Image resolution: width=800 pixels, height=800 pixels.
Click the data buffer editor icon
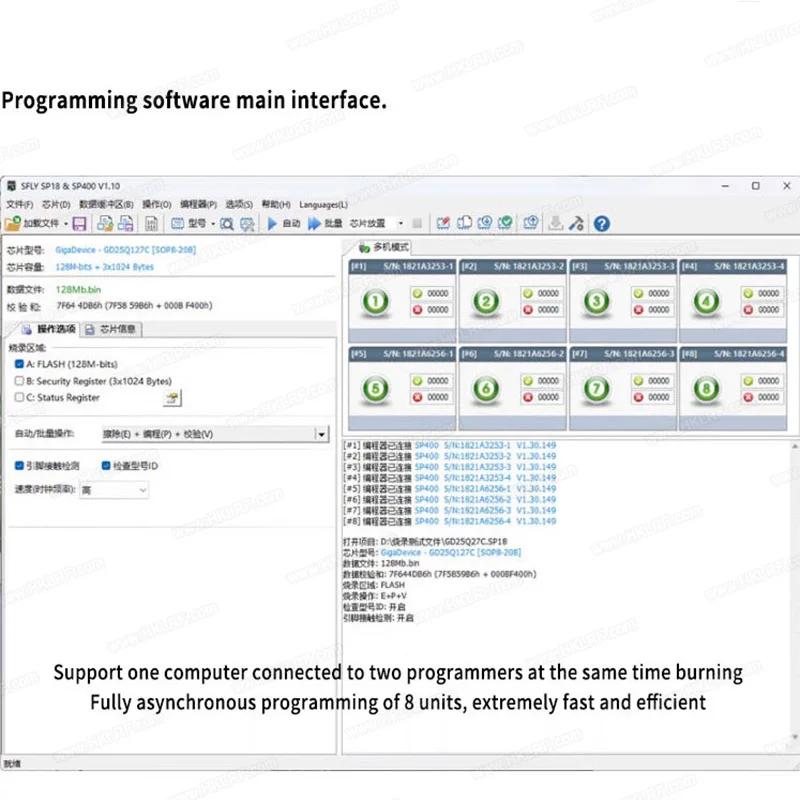(151, 223)
